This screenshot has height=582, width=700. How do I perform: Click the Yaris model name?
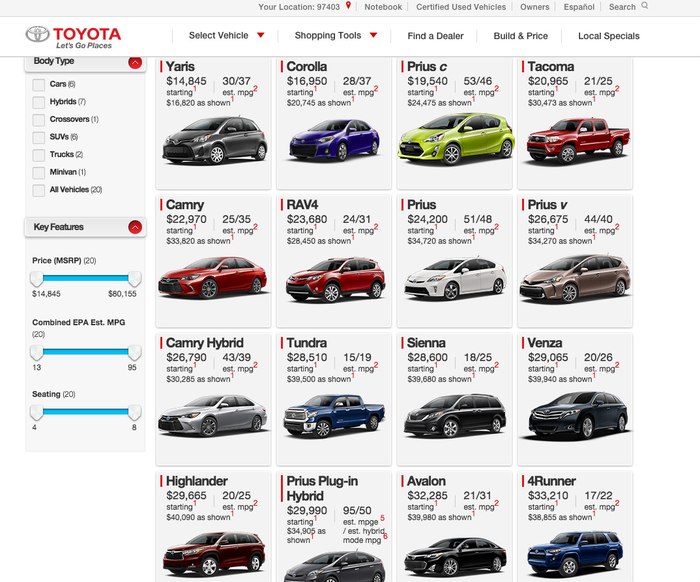(x=180, y=67)
